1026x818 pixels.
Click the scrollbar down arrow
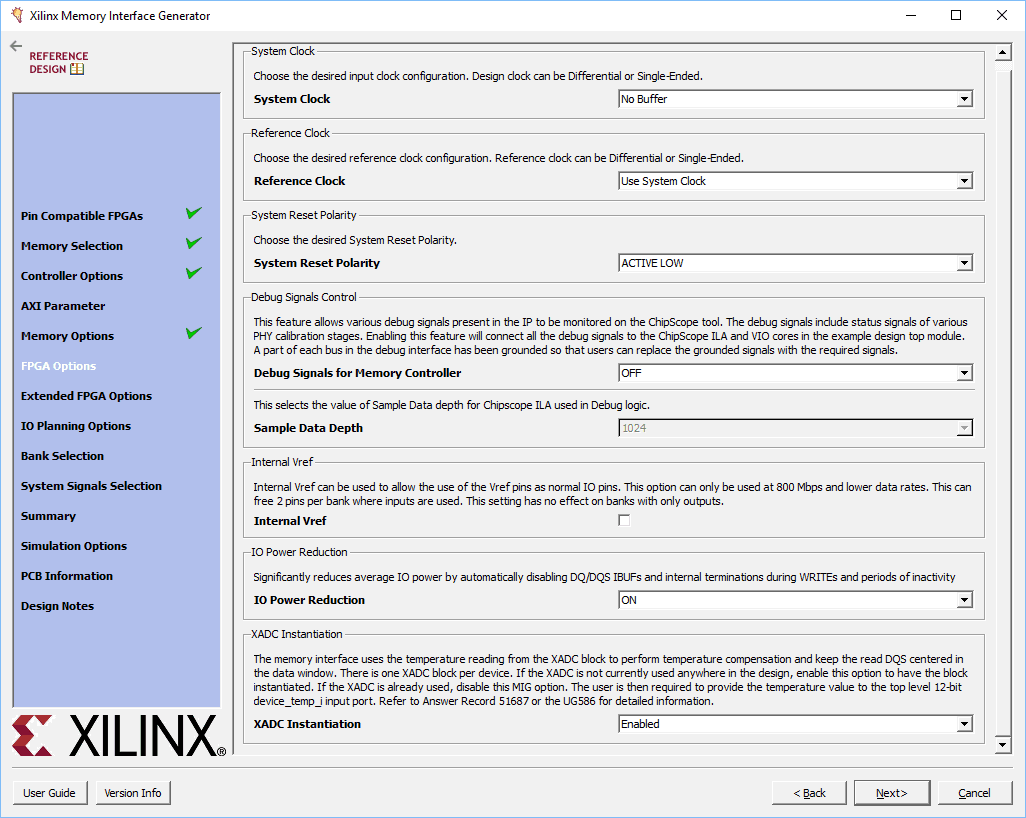[x=1003, y=745]
